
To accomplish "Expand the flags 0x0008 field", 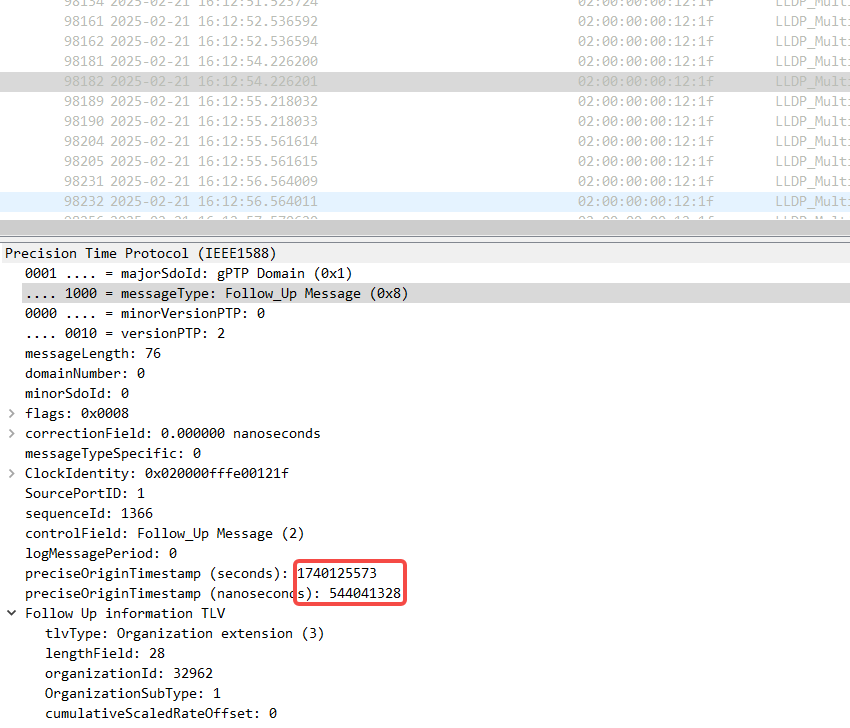I will click(x=10, y=413).
